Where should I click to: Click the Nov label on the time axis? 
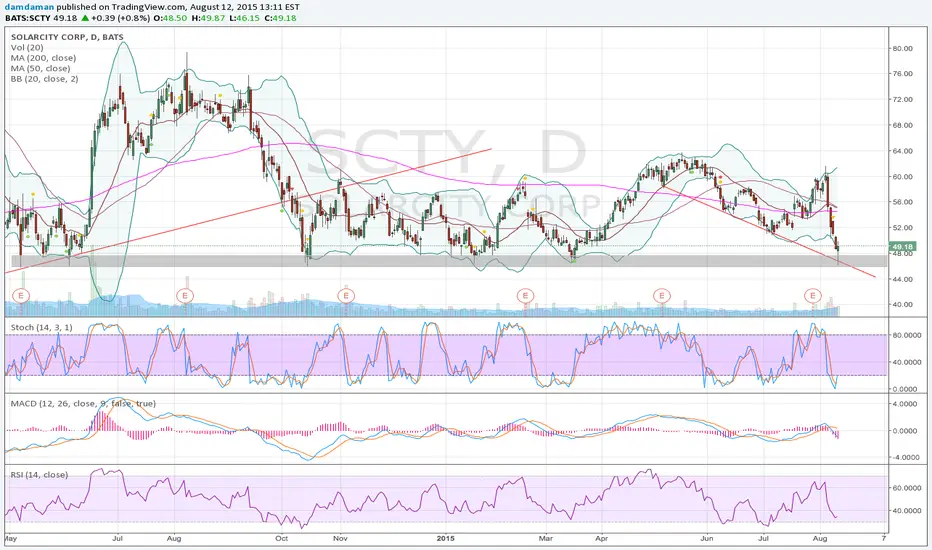(x=340, y=539)
